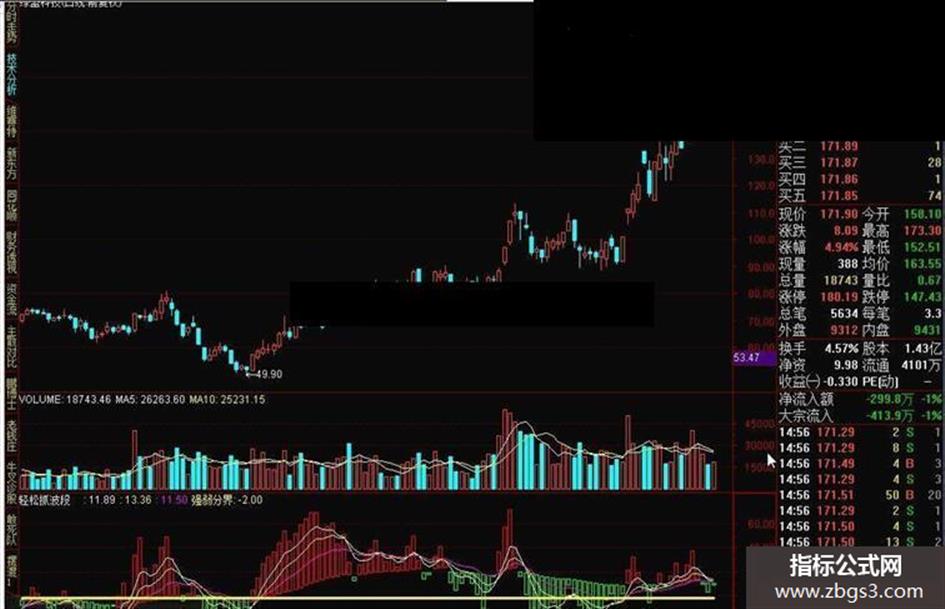Click the 现价 171.90 value
This screenshot has height=609, width=945.
coord(837,214)
